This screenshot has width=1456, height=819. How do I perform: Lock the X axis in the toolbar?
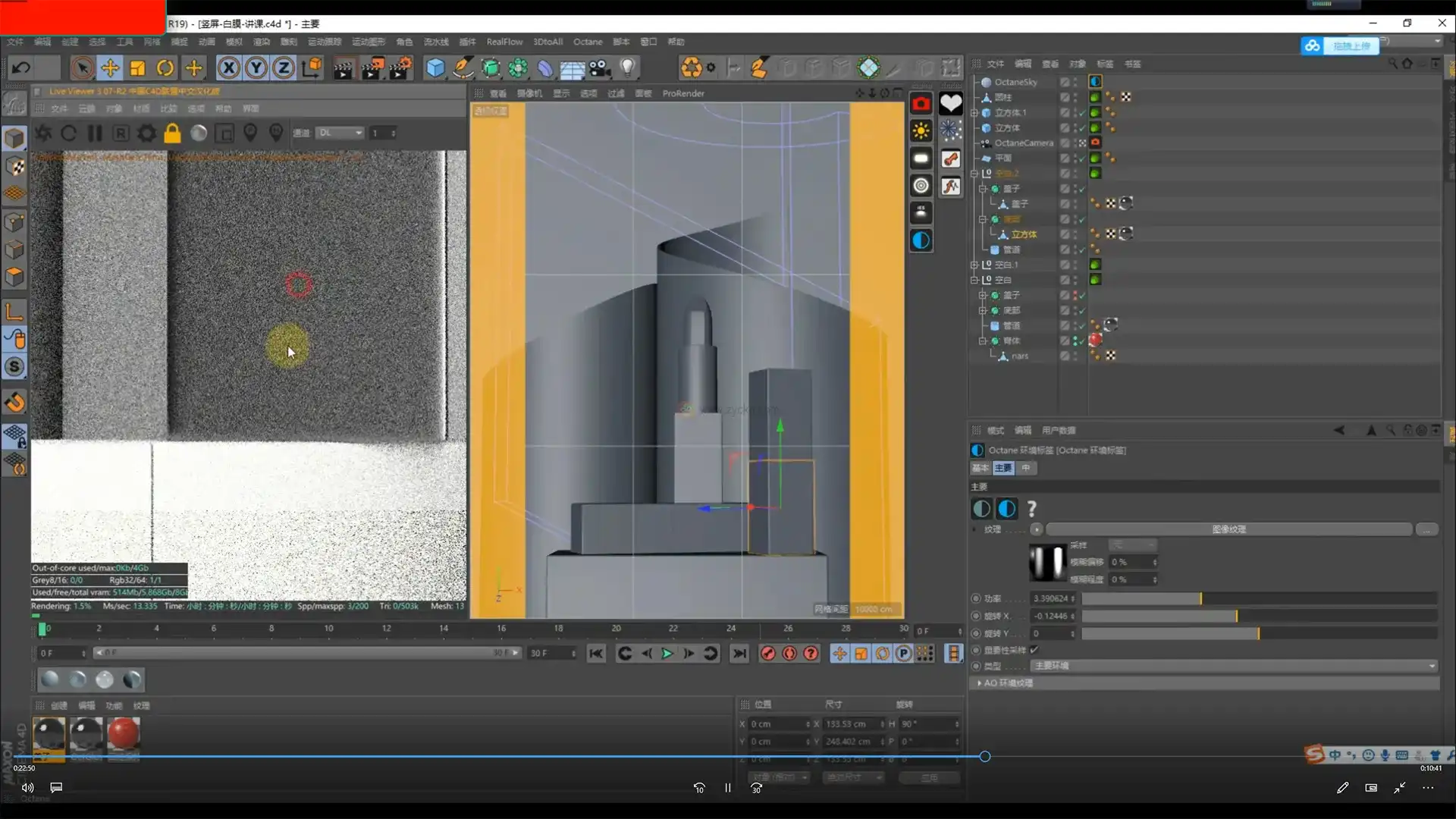click(x=228, y=67)
